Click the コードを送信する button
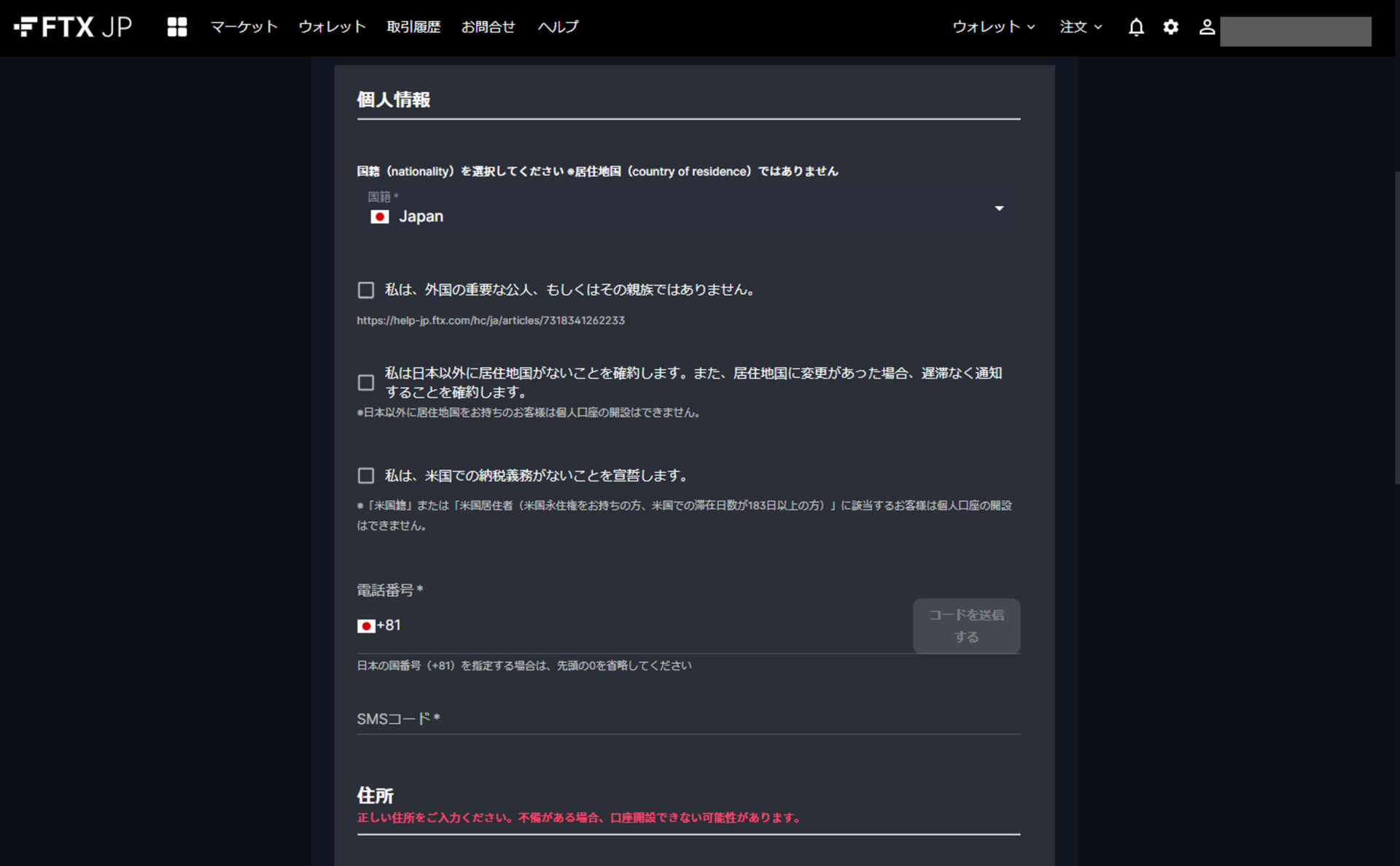1400x866 pixels. [x=965, y=625]
